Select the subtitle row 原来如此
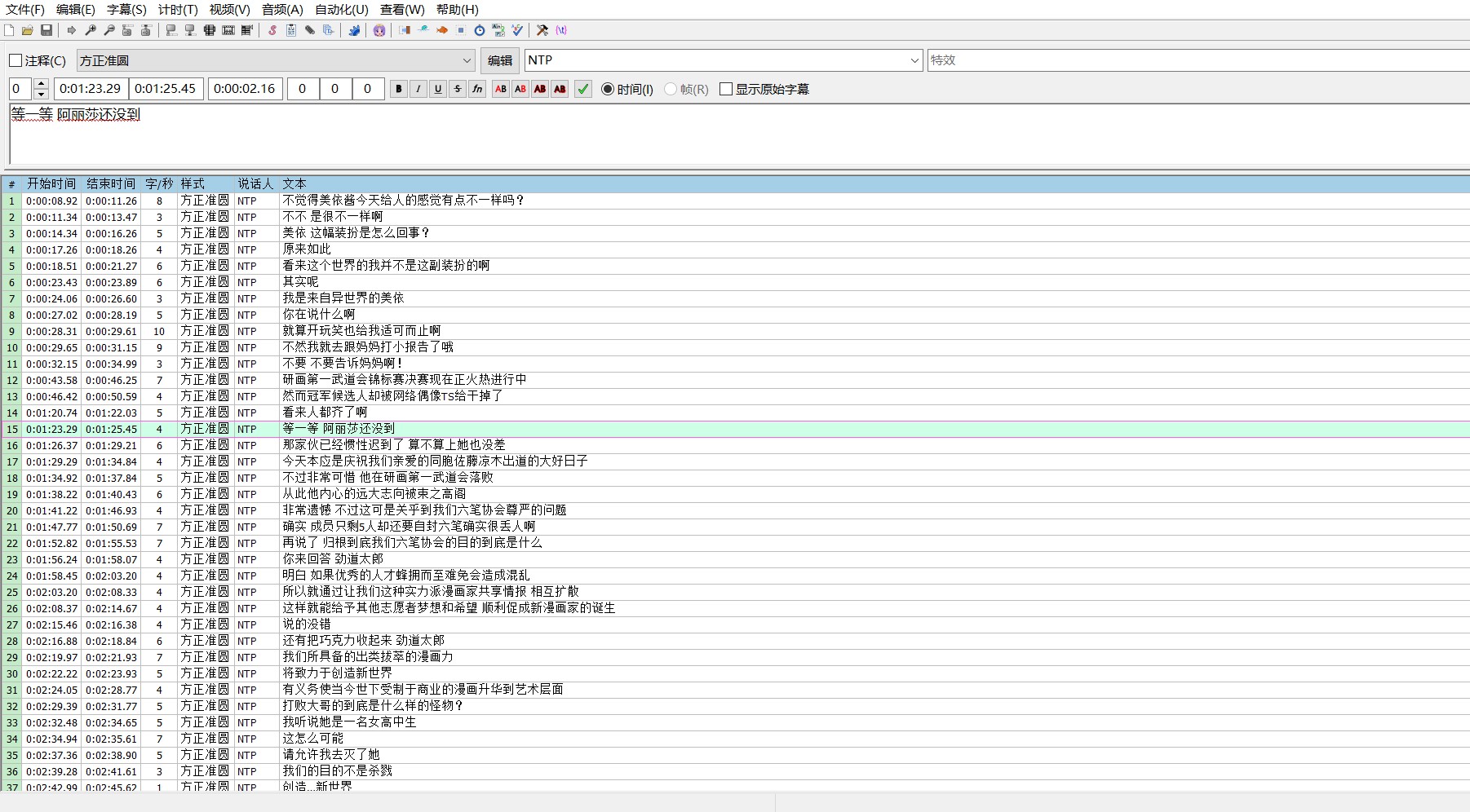This screenshot has width=1470, height=812. [735, 249]
